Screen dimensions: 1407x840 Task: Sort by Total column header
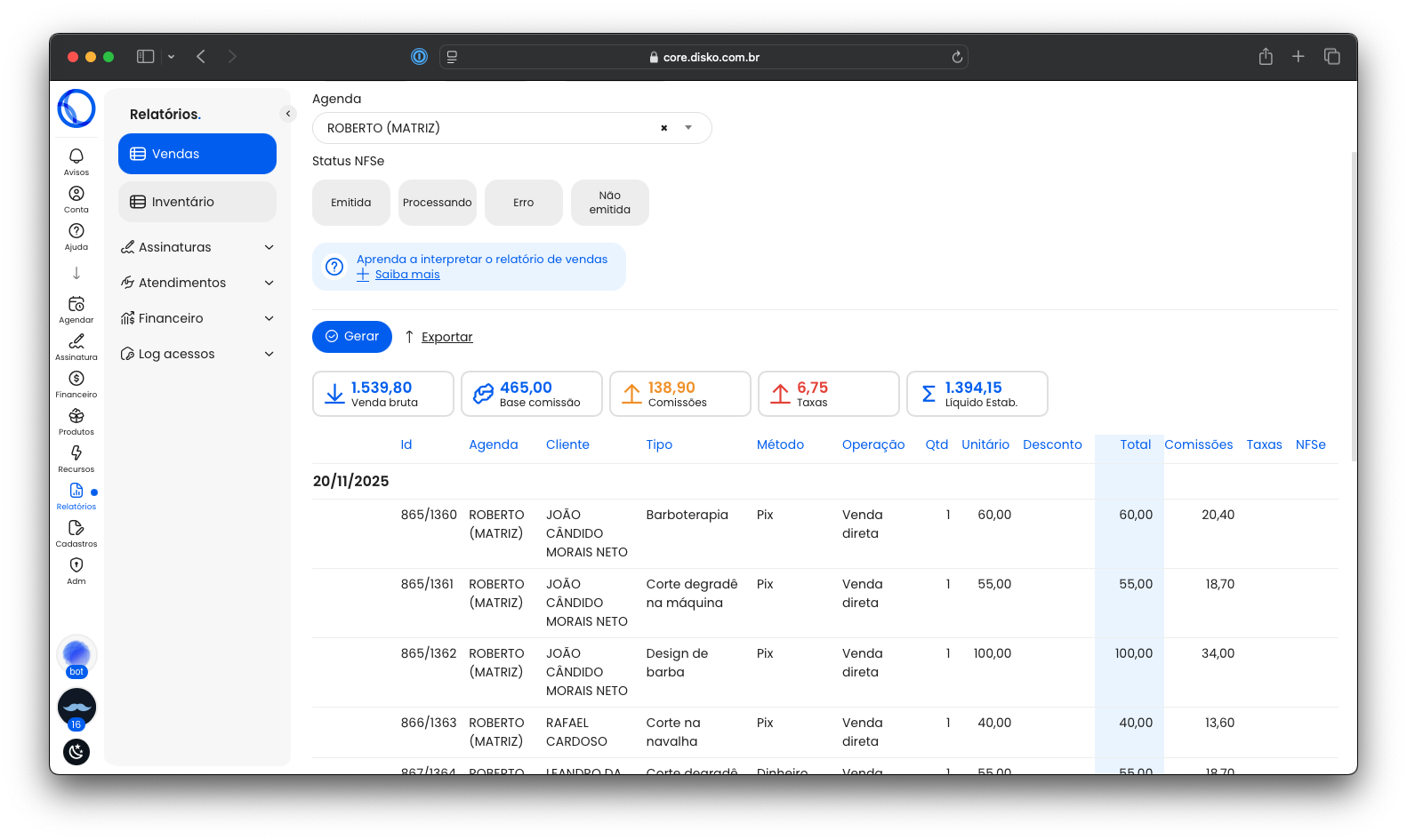pos(1136,444)
